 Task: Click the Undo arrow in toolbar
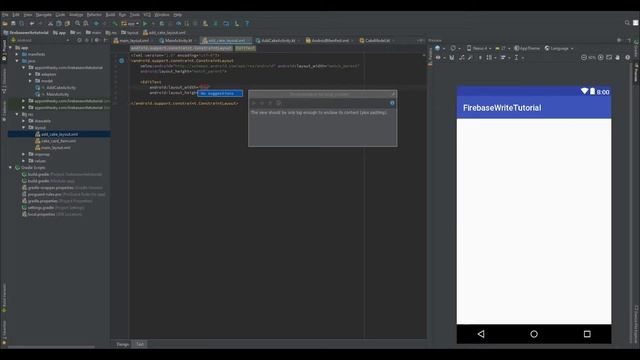point(32,24)
